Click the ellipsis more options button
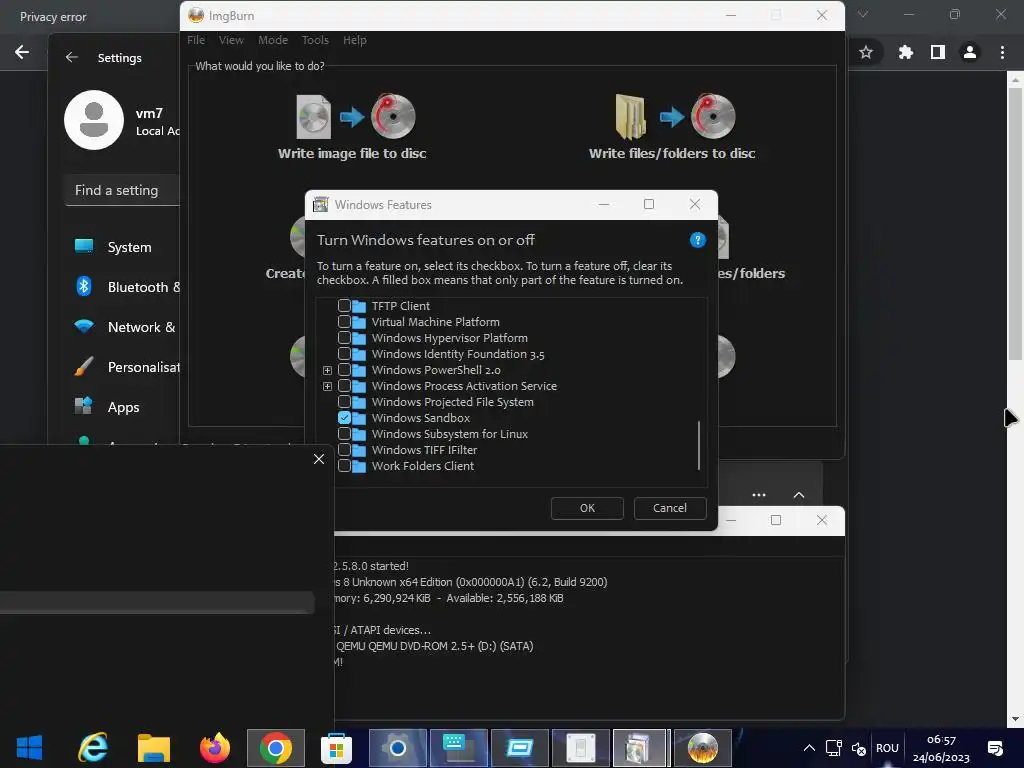 click(x=758, y=495)
